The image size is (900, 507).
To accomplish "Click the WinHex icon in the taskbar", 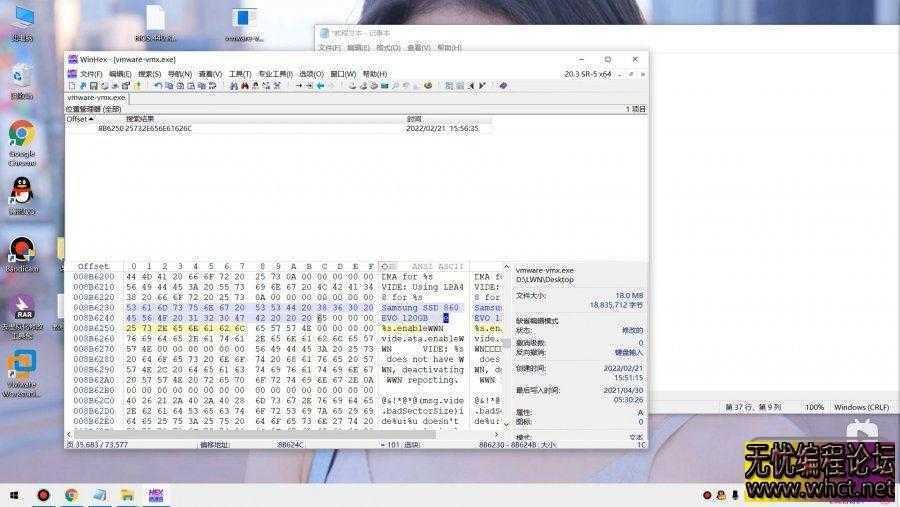I will tap(155, 495).
